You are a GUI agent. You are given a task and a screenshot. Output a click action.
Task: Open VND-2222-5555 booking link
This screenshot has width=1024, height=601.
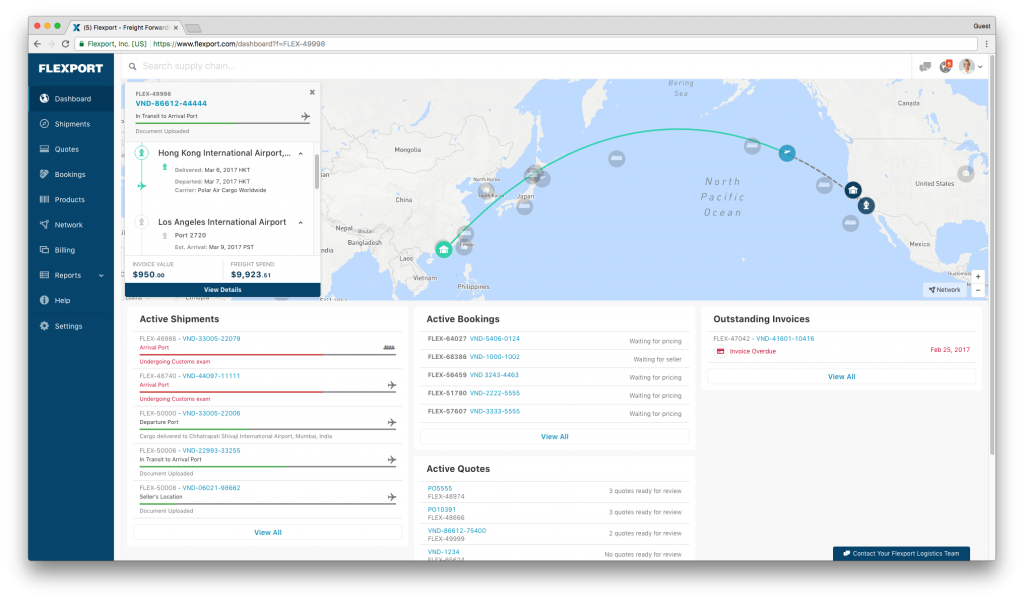coord(495,393)
